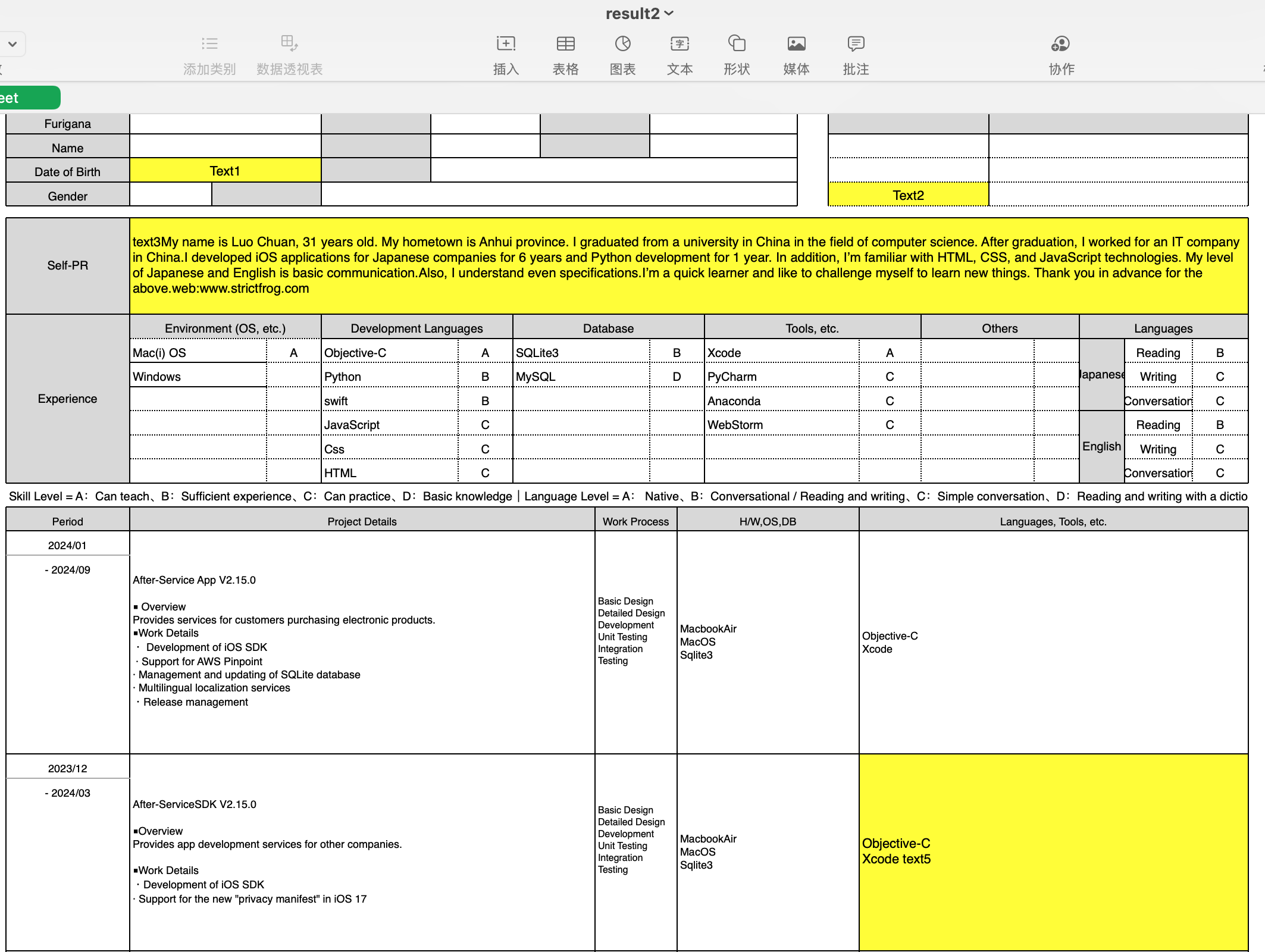Select the Project Details header cell
The height and width of the screenshot is (952, 1265).
[362, 521]
